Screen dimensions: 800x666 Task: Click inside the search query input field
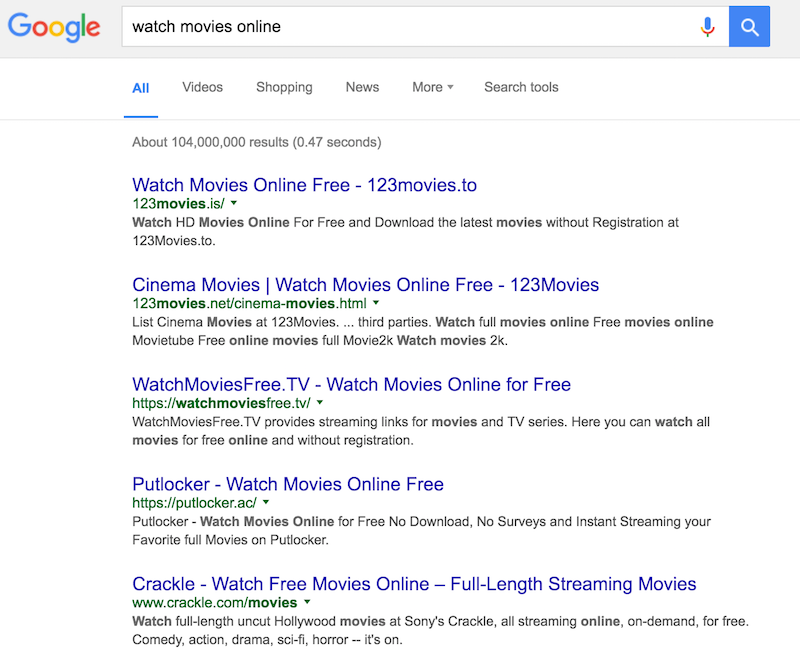coord(400,27)
